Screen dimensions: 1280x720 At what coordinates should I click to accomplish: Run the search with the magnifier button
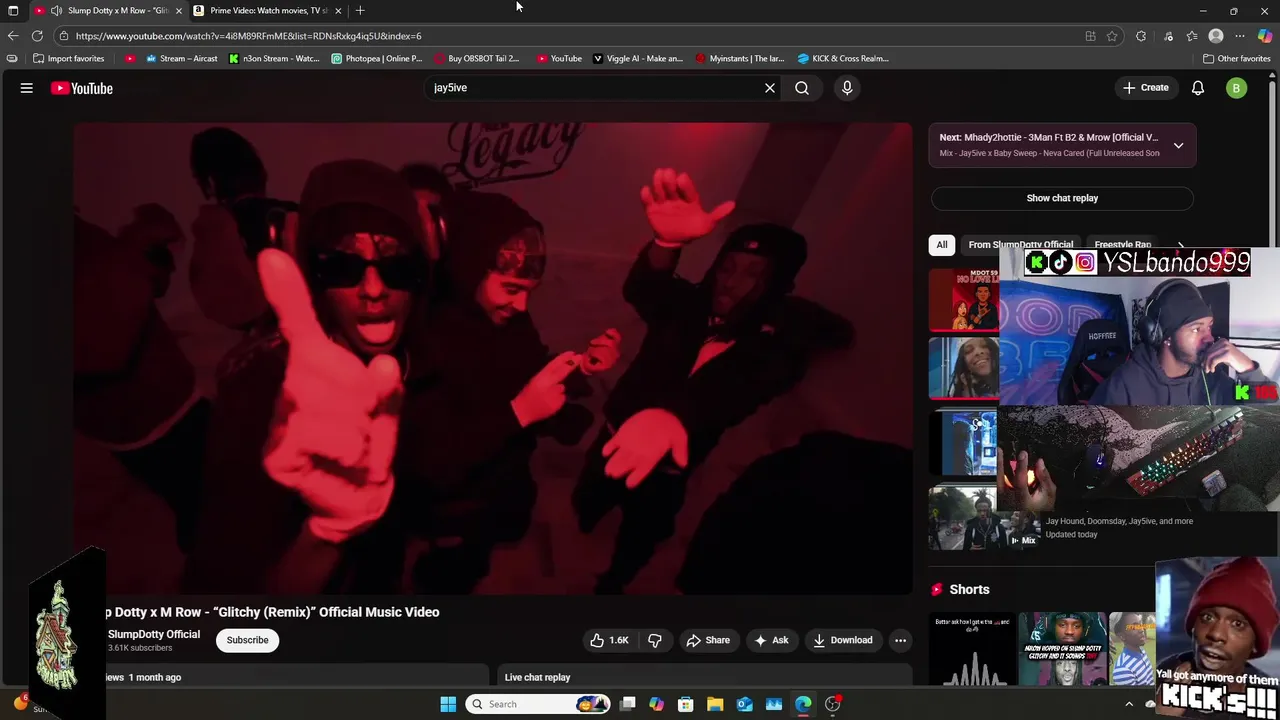[802, 88]
